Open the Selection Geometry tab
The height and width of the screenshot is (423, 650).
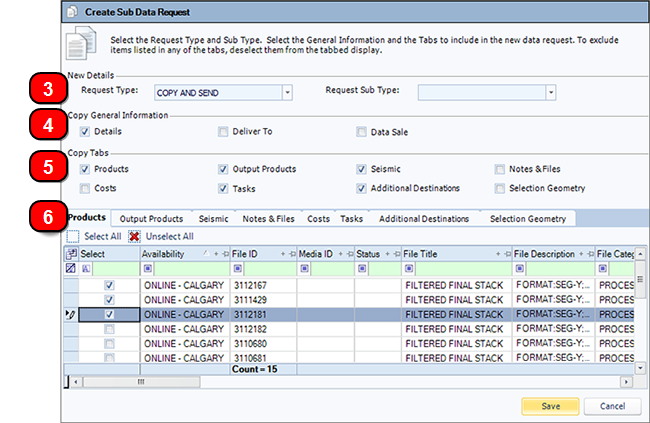[528, 219]
